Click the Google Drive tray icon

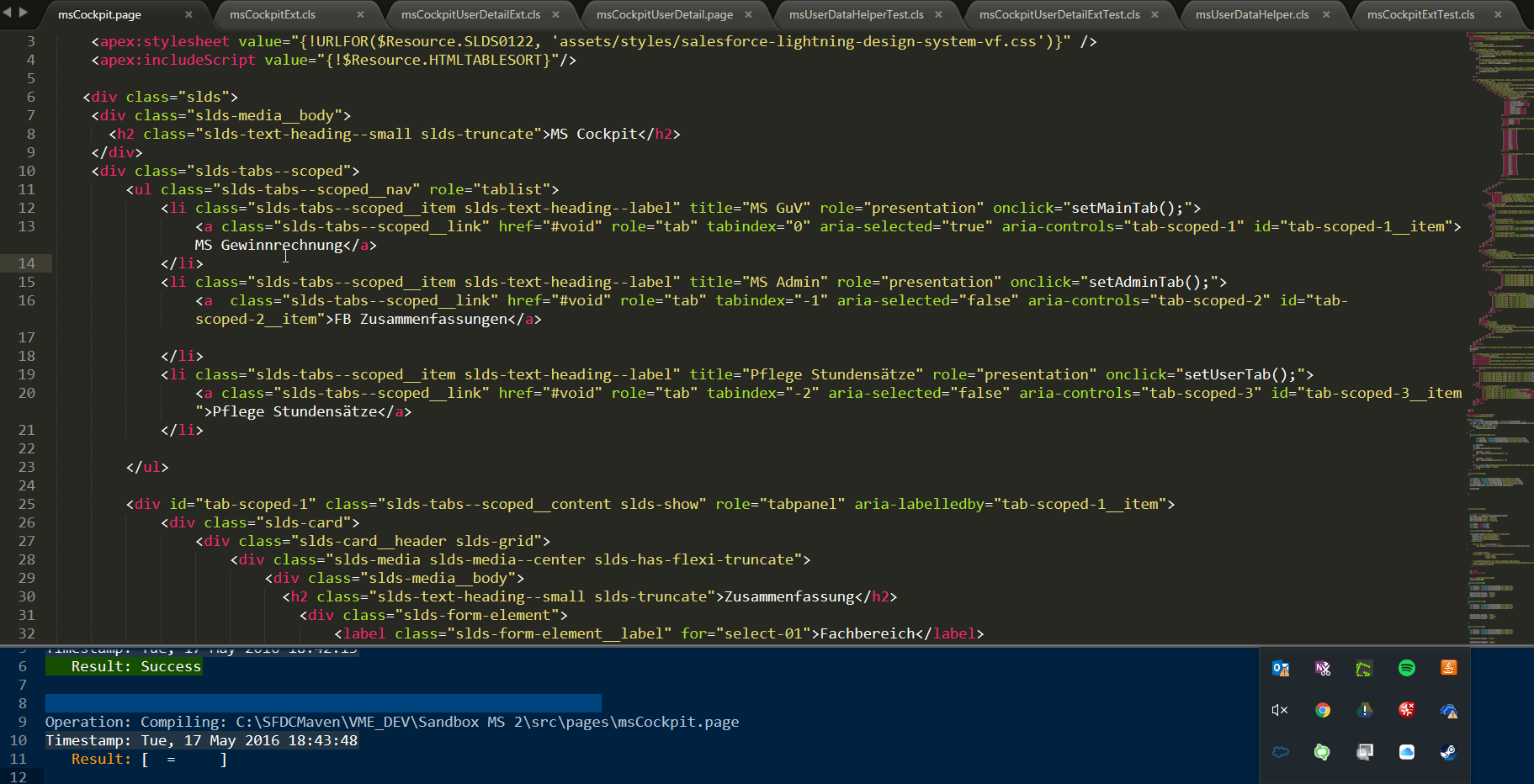tap(1365, 710)
